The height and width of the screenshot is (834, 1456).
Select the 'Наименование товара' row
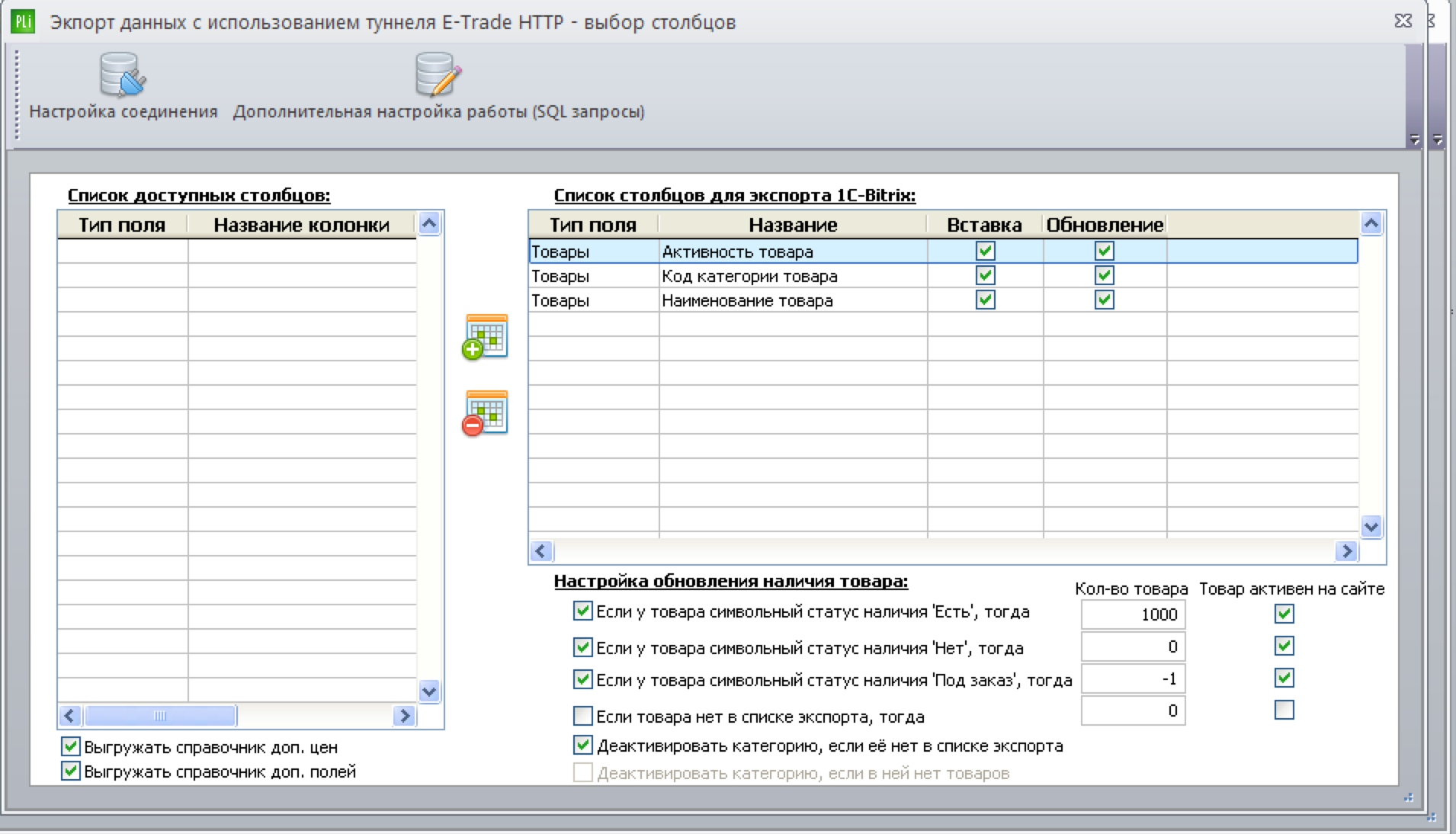[x=944, y=300]
